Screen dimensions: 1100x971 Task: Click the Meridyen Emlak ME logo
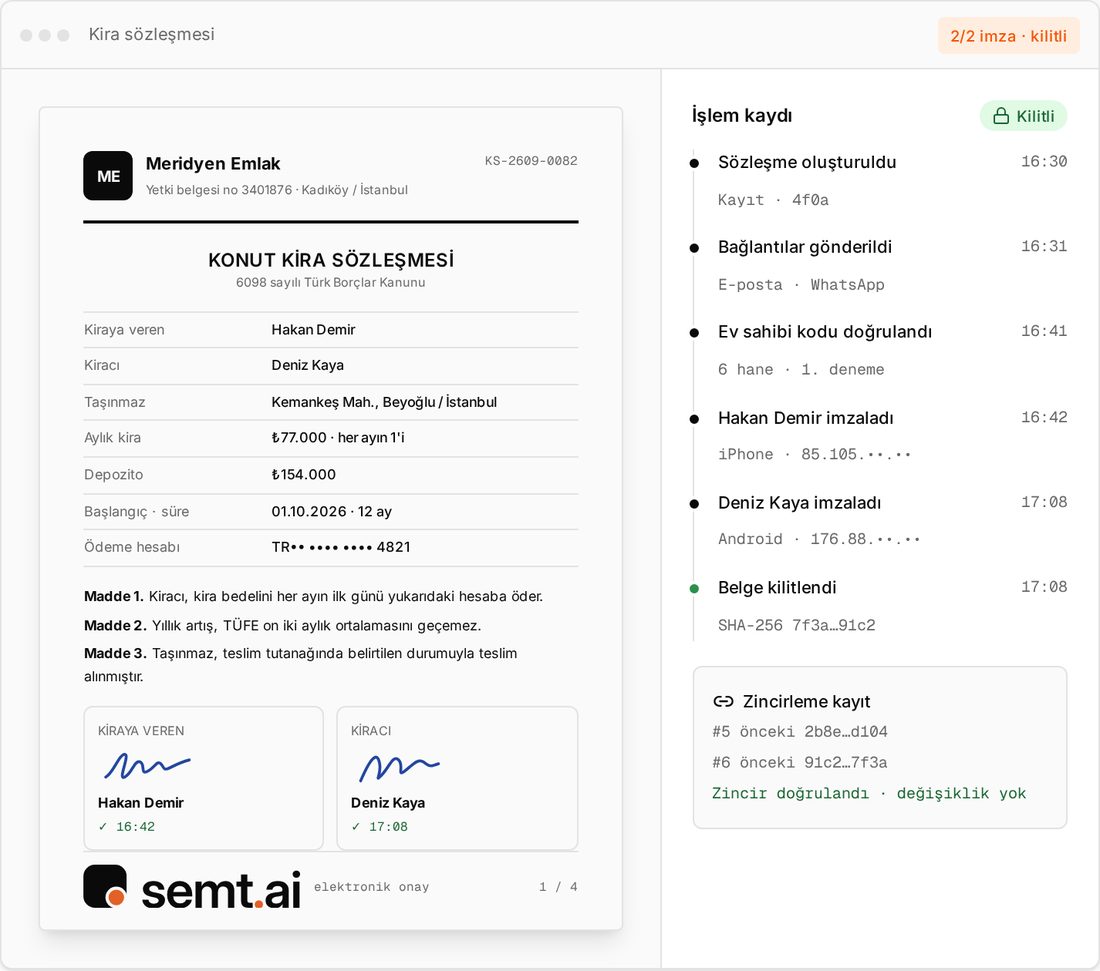click(107, 175)
